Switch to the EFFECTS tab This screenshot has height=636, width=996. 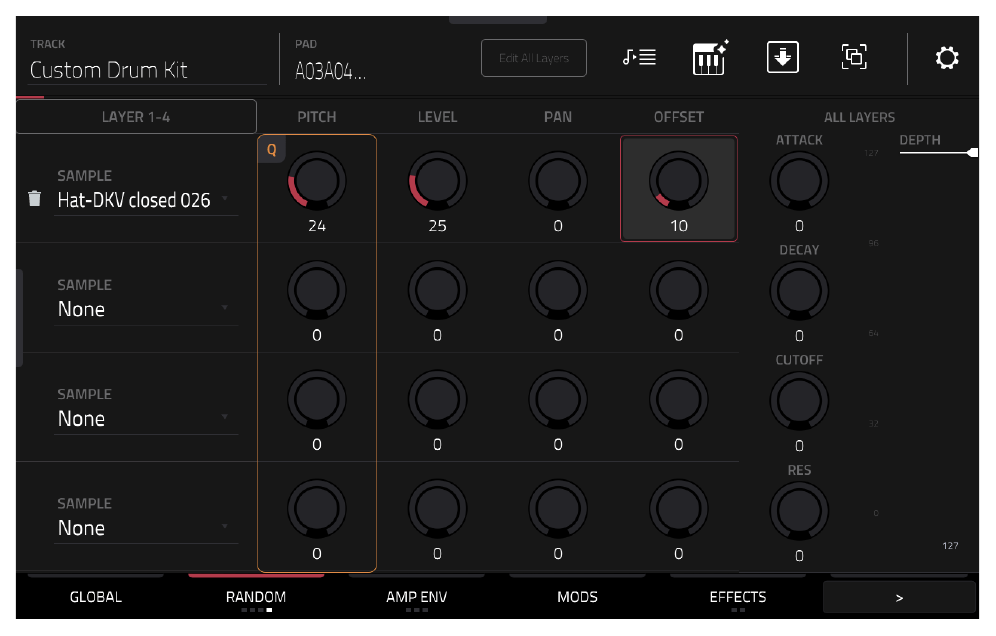(738, 597)
